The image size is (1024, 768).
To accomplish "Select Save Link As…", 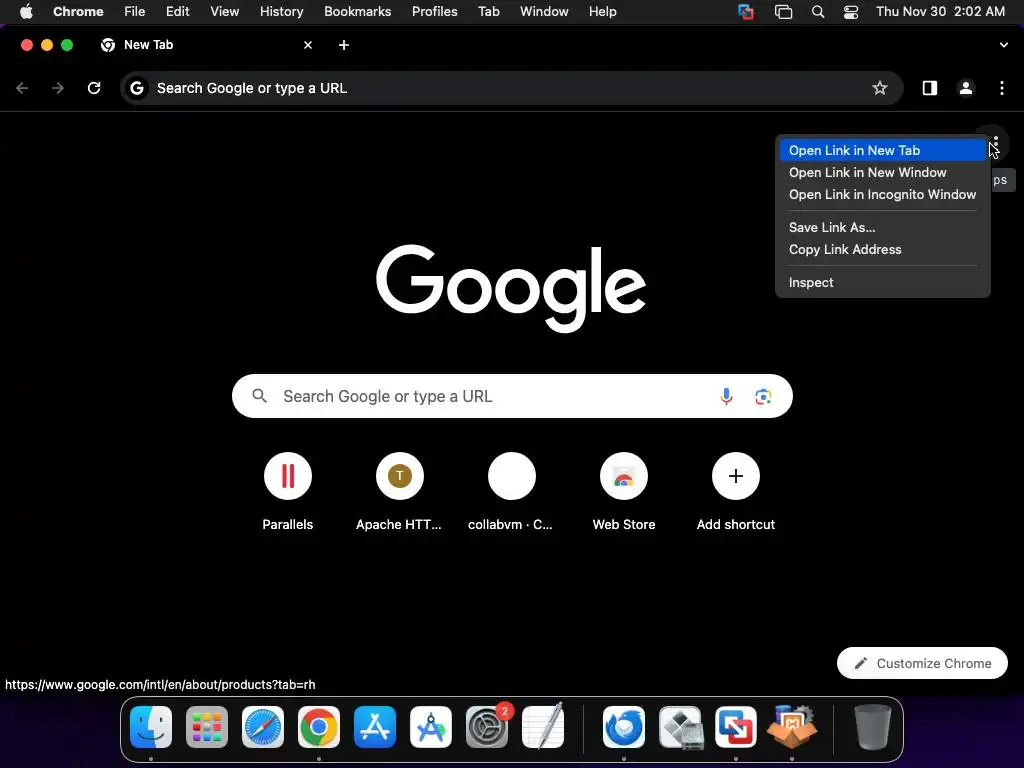I will [882, 227].
